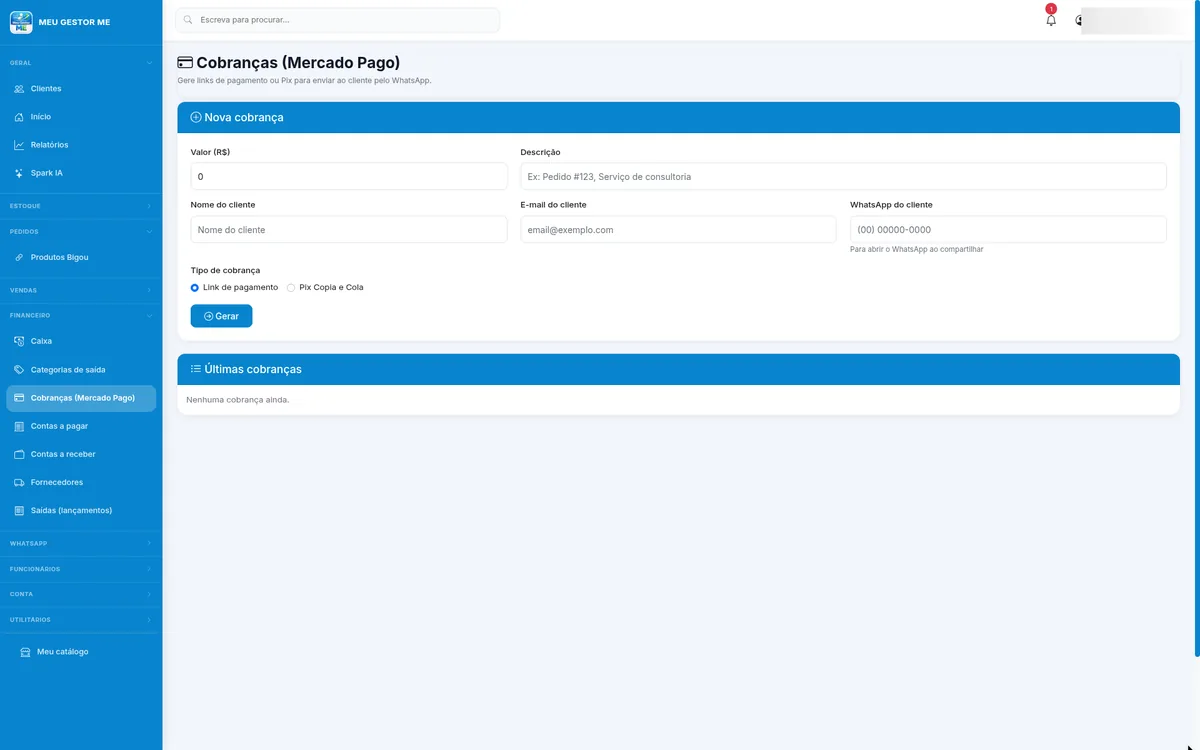
Task: Open the Contas a receber menu item
Action: click(x=81, y=454)
